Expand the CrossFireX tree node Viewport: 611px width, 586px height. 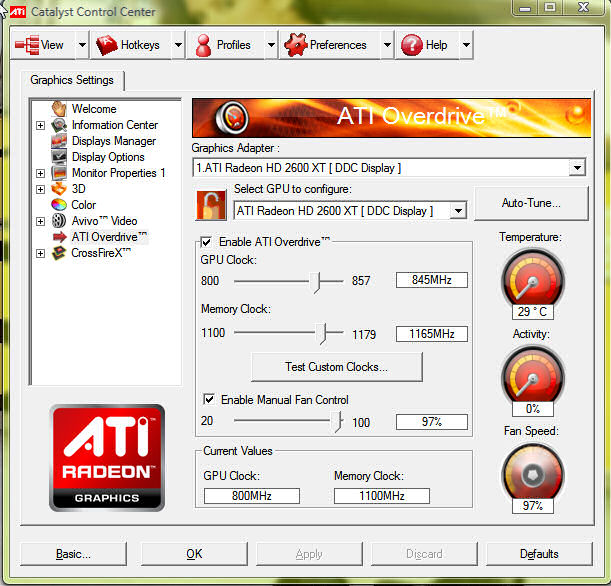coord(40,254)
